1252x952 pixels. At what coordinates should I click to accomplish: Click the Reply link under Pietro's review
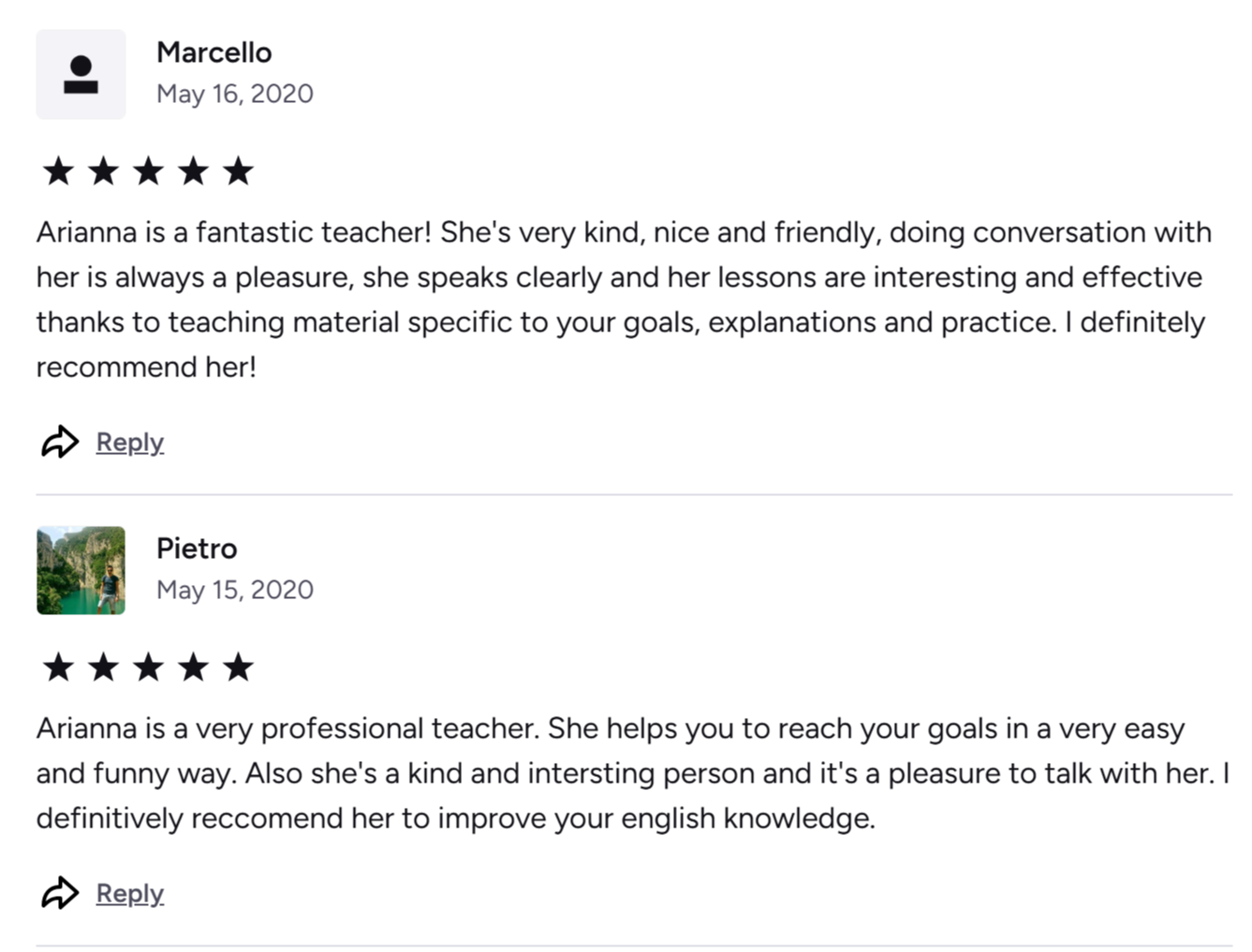[130, 893]
